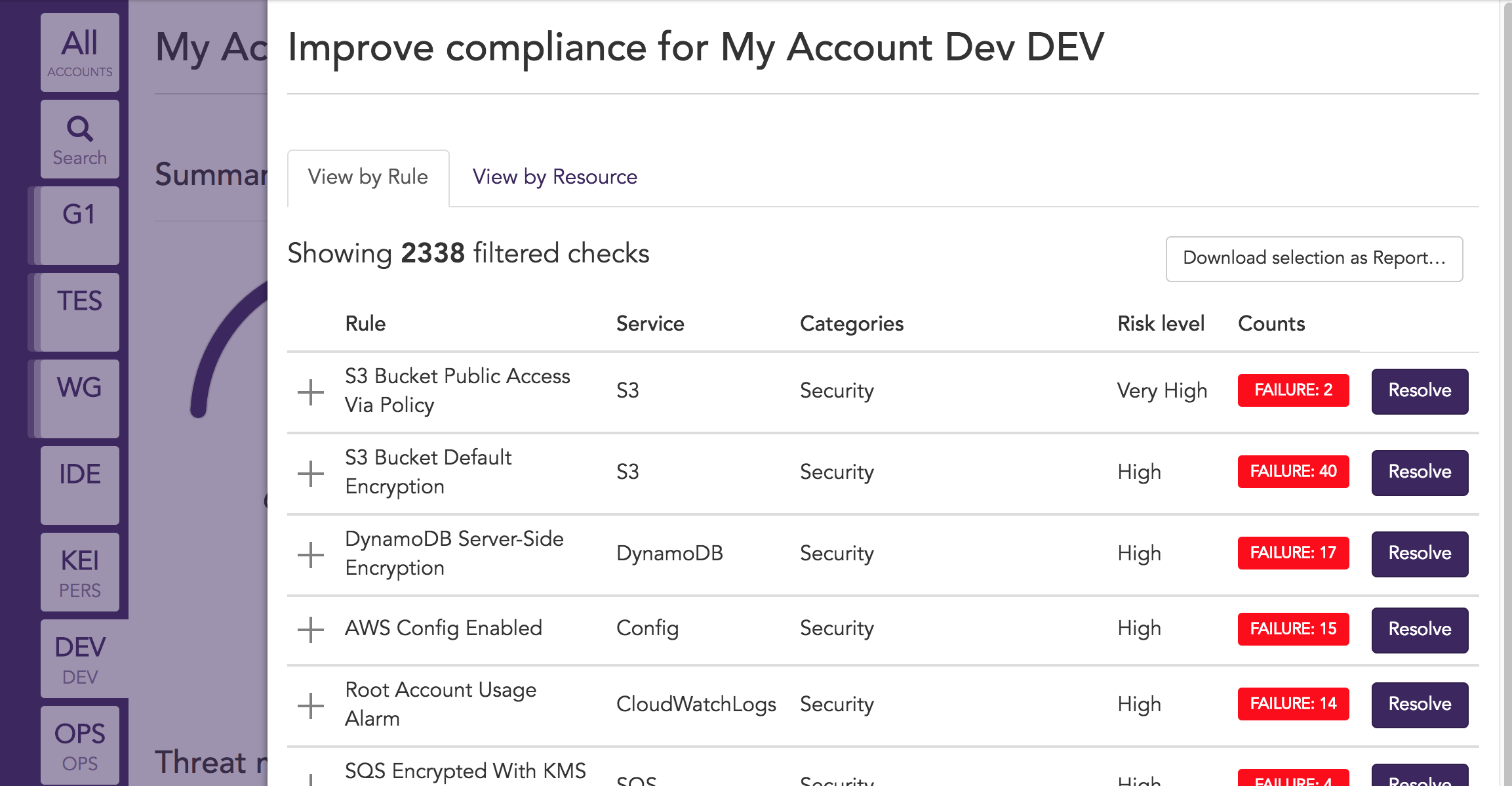Select the WG account group tile
The height and width of the screenshot is (786, 1512).
coord(79,398)
